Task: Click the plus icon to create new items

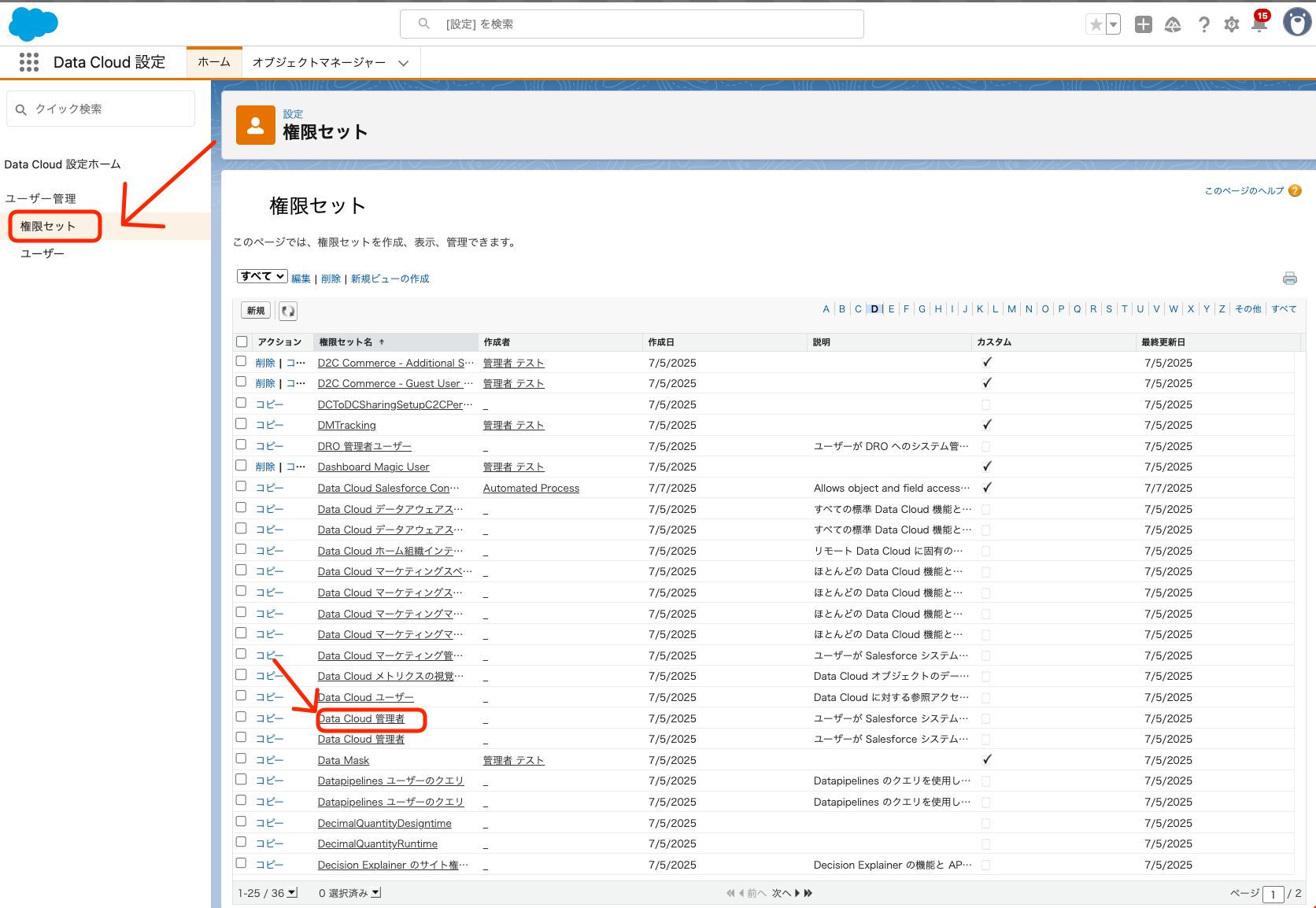Action: [1143, 24]
